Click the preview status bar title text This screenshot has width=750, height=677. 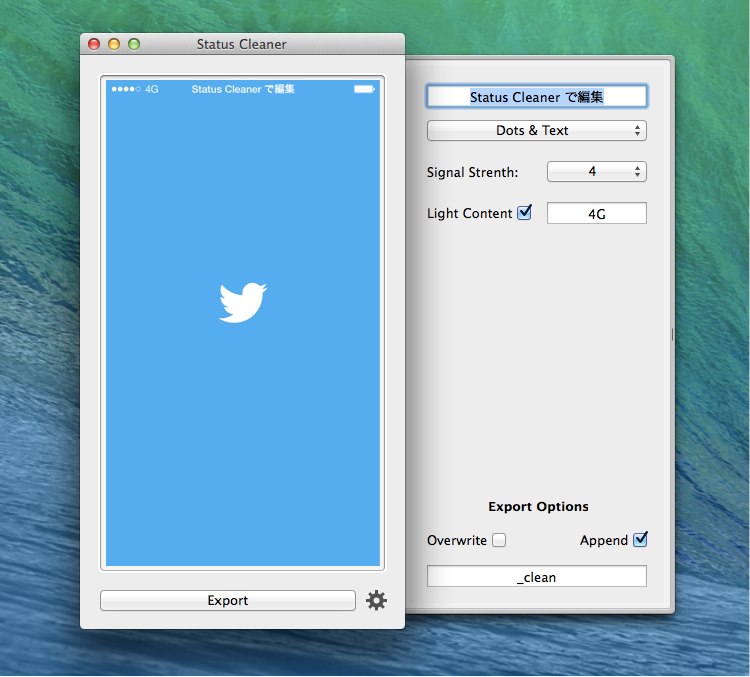coord(243,89)
